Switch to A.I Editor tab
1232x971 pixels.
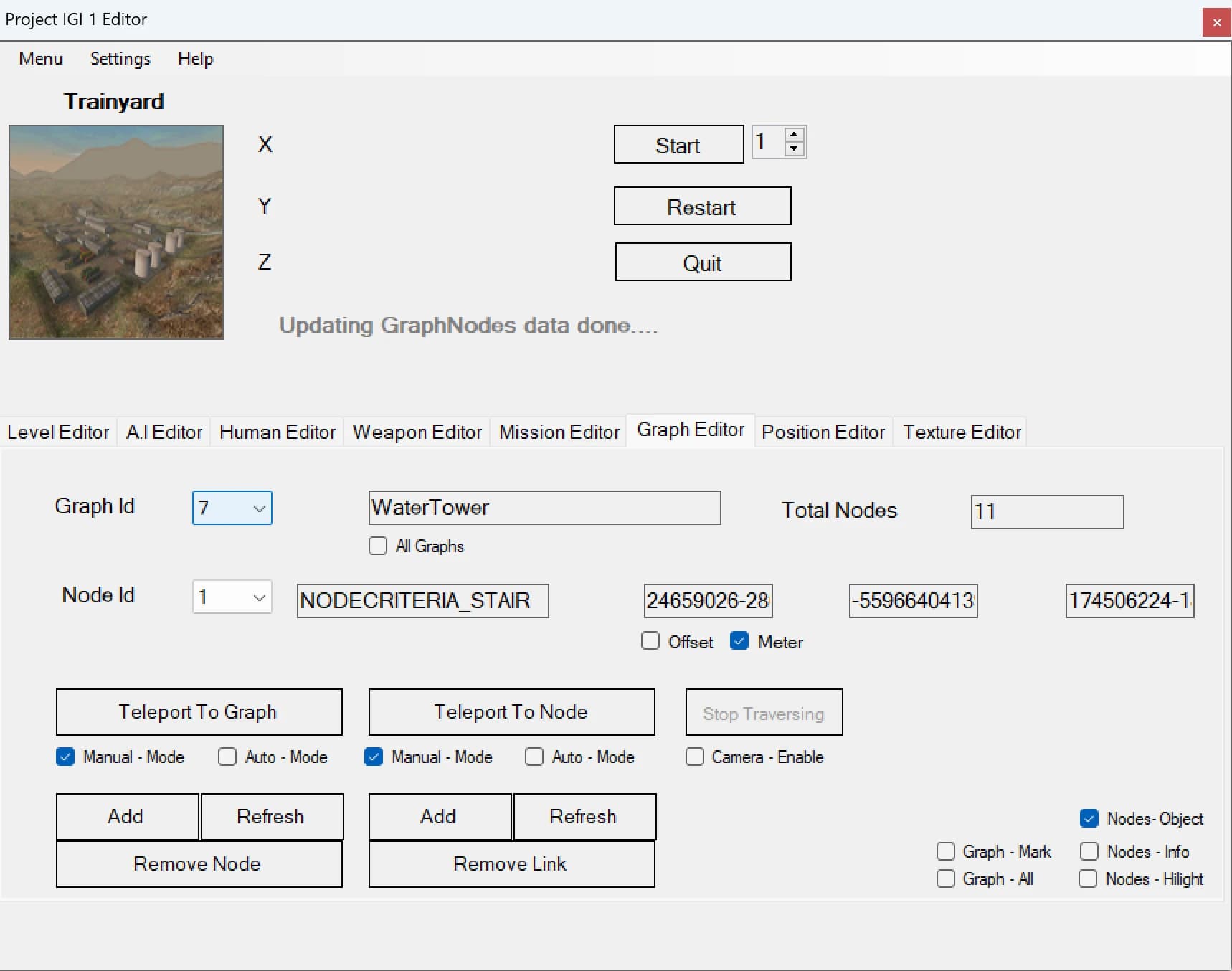[164, 432]
